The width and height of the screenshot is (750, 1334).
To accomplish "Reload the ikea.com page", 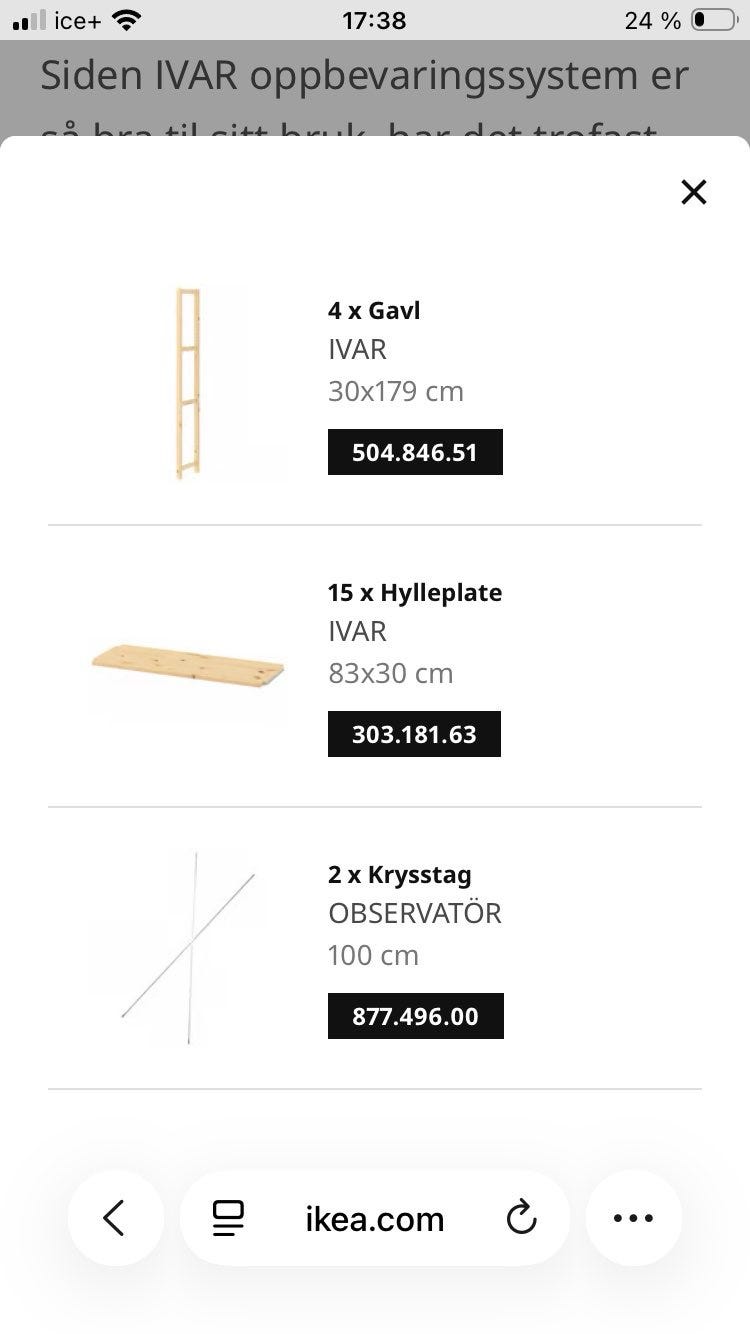I will coord(521,1218).
